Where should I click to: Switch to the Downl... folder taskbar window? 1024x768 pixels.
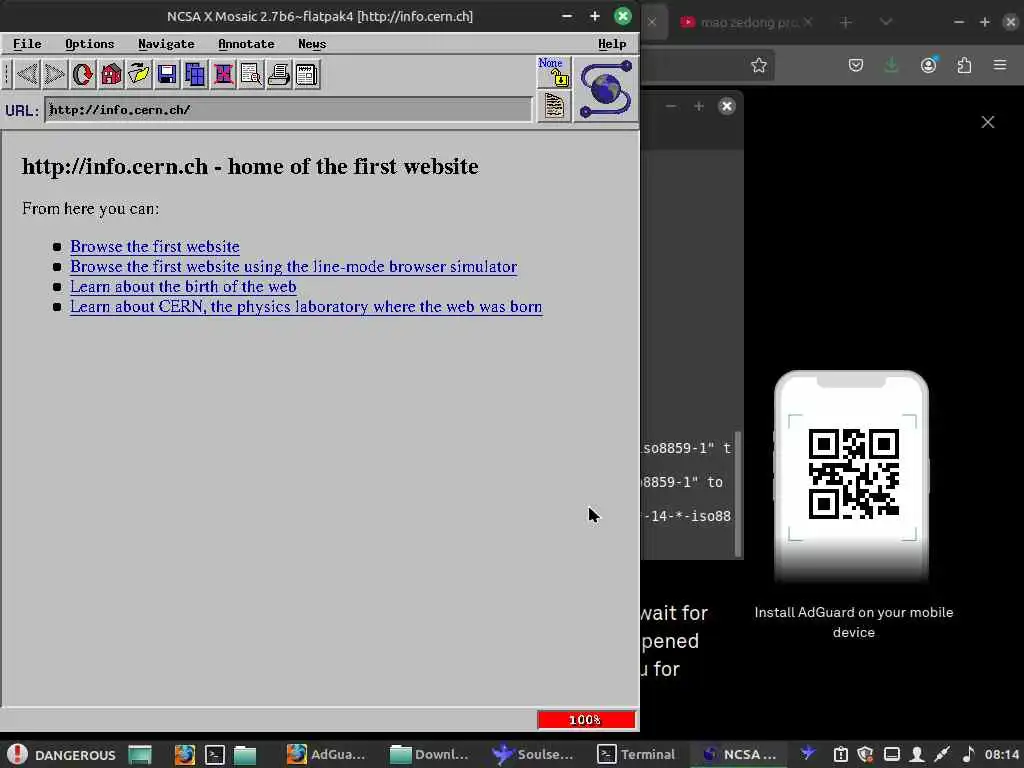(430, 754)
